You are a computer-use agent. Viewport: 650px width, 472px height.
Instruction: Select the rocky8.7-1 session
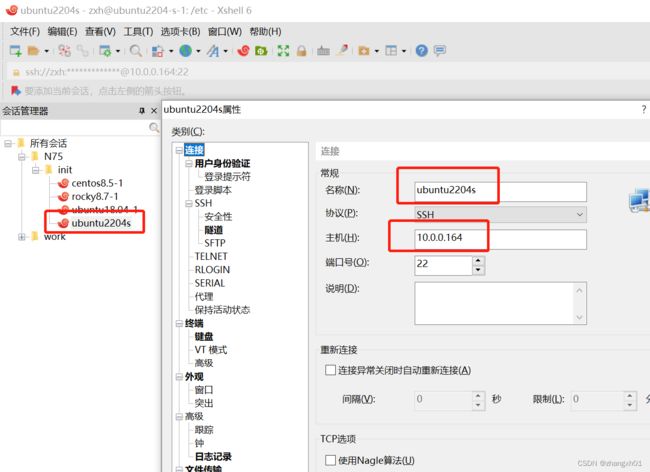(x=95, y=196)
